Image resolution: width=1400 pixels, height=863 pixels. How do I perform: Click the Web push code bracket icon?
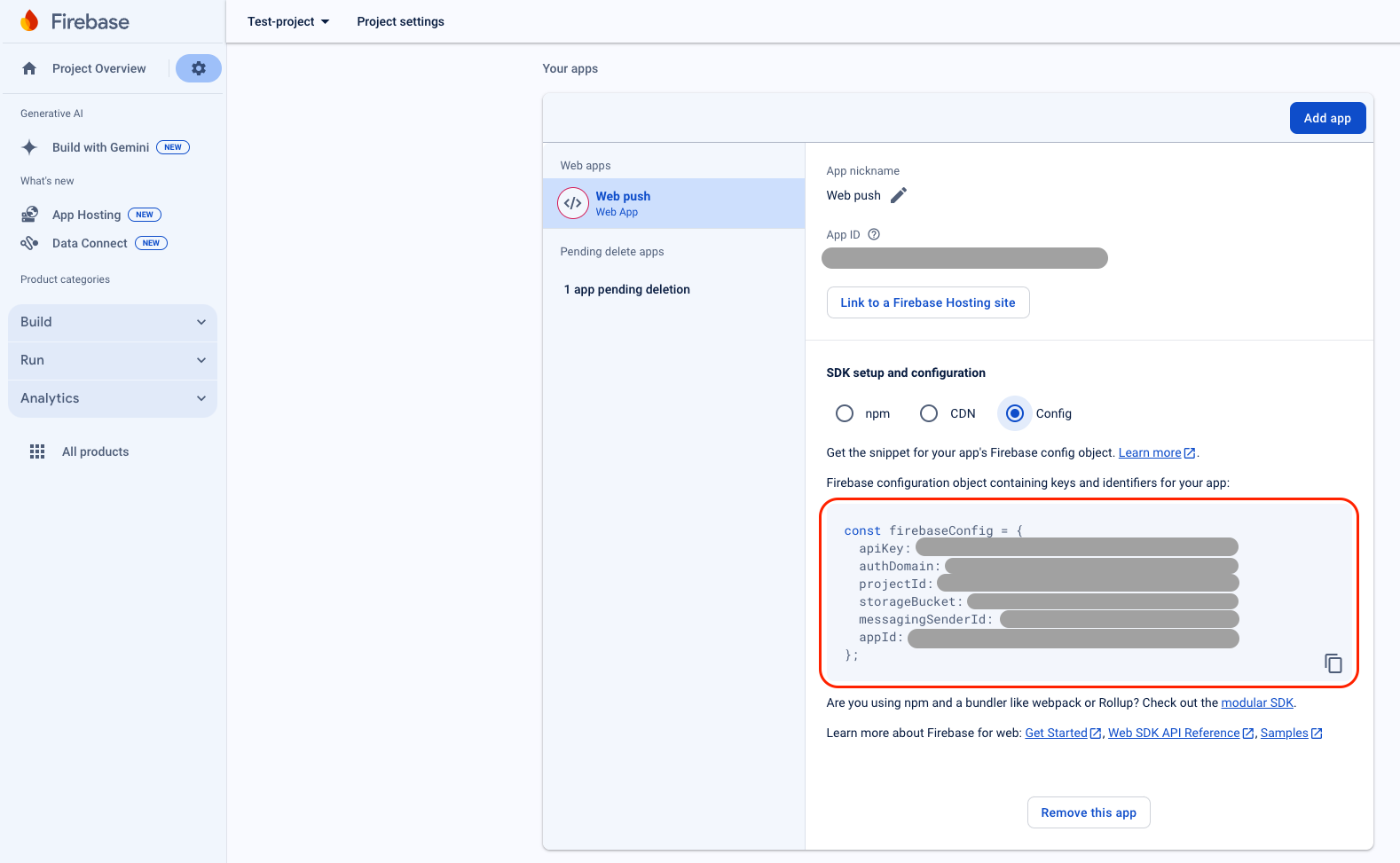[573, 203]
